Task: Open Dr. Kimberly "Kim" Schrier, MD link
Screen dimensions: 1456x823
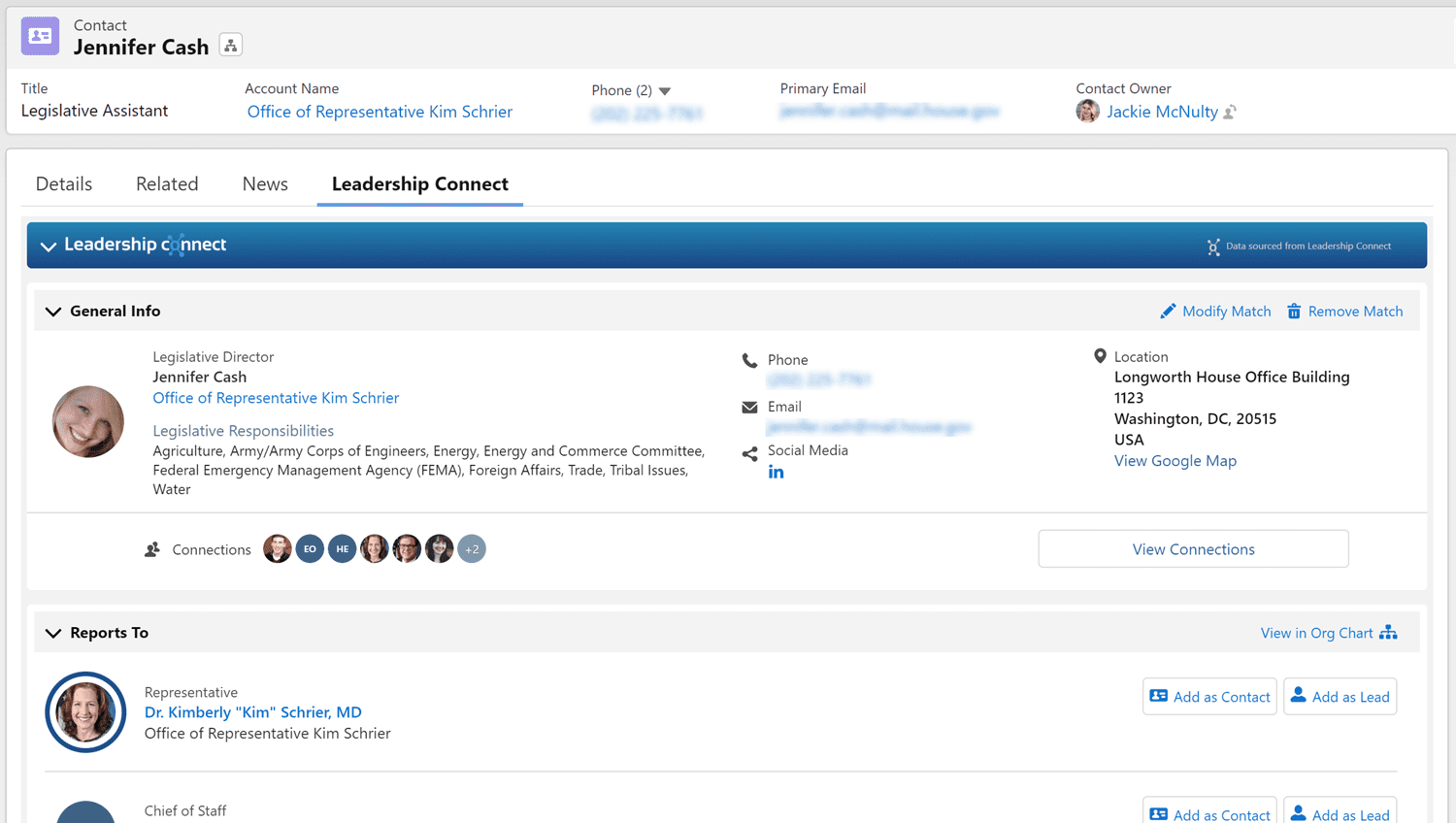Action: 253,712
